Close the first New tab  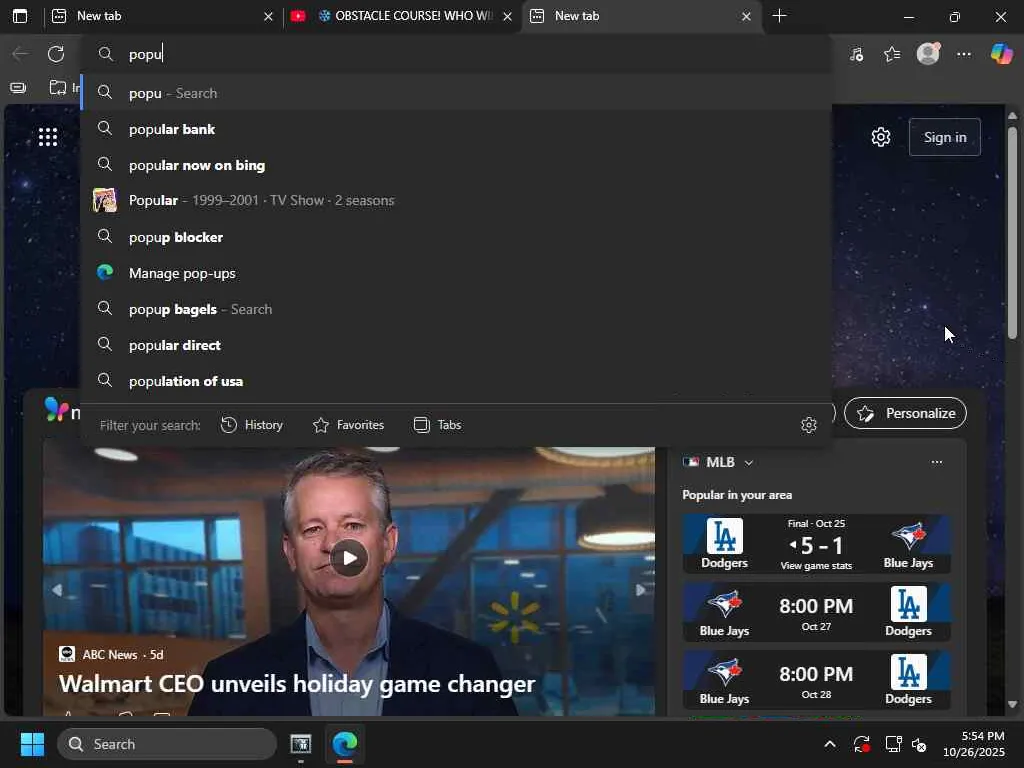(x=268, y=16)
